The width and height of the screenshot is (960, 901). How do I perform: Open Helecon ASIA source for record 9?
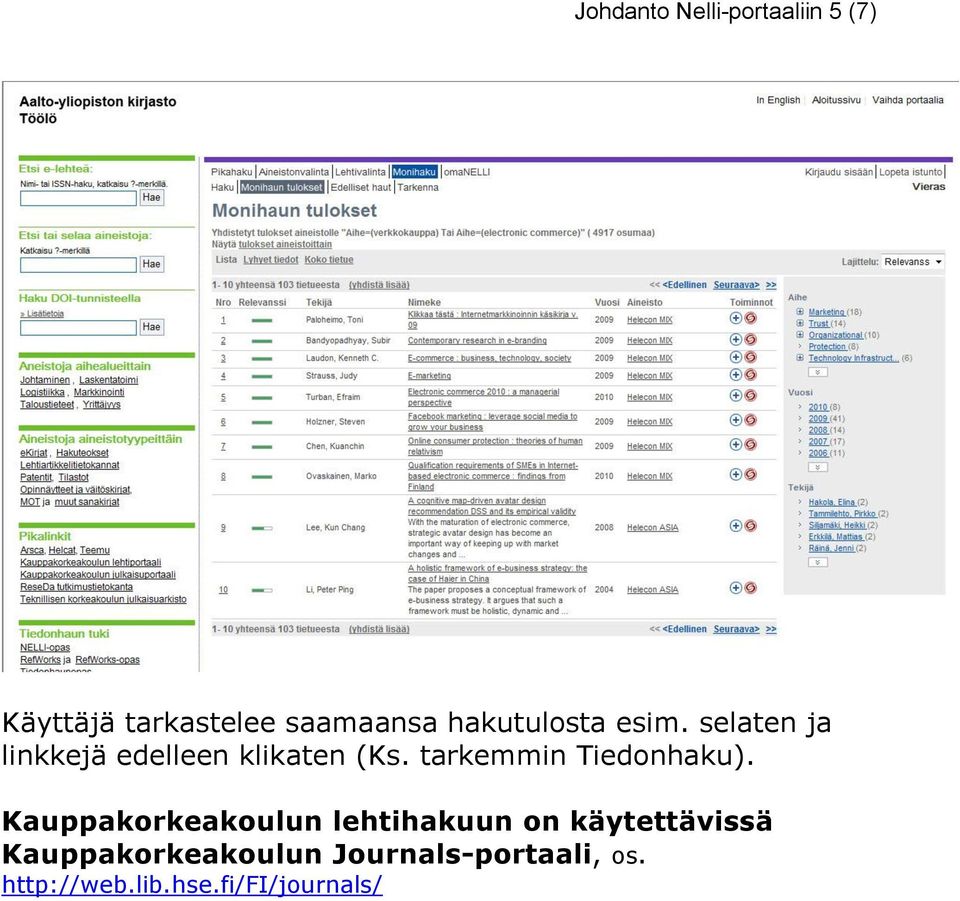tap(653, 528)
